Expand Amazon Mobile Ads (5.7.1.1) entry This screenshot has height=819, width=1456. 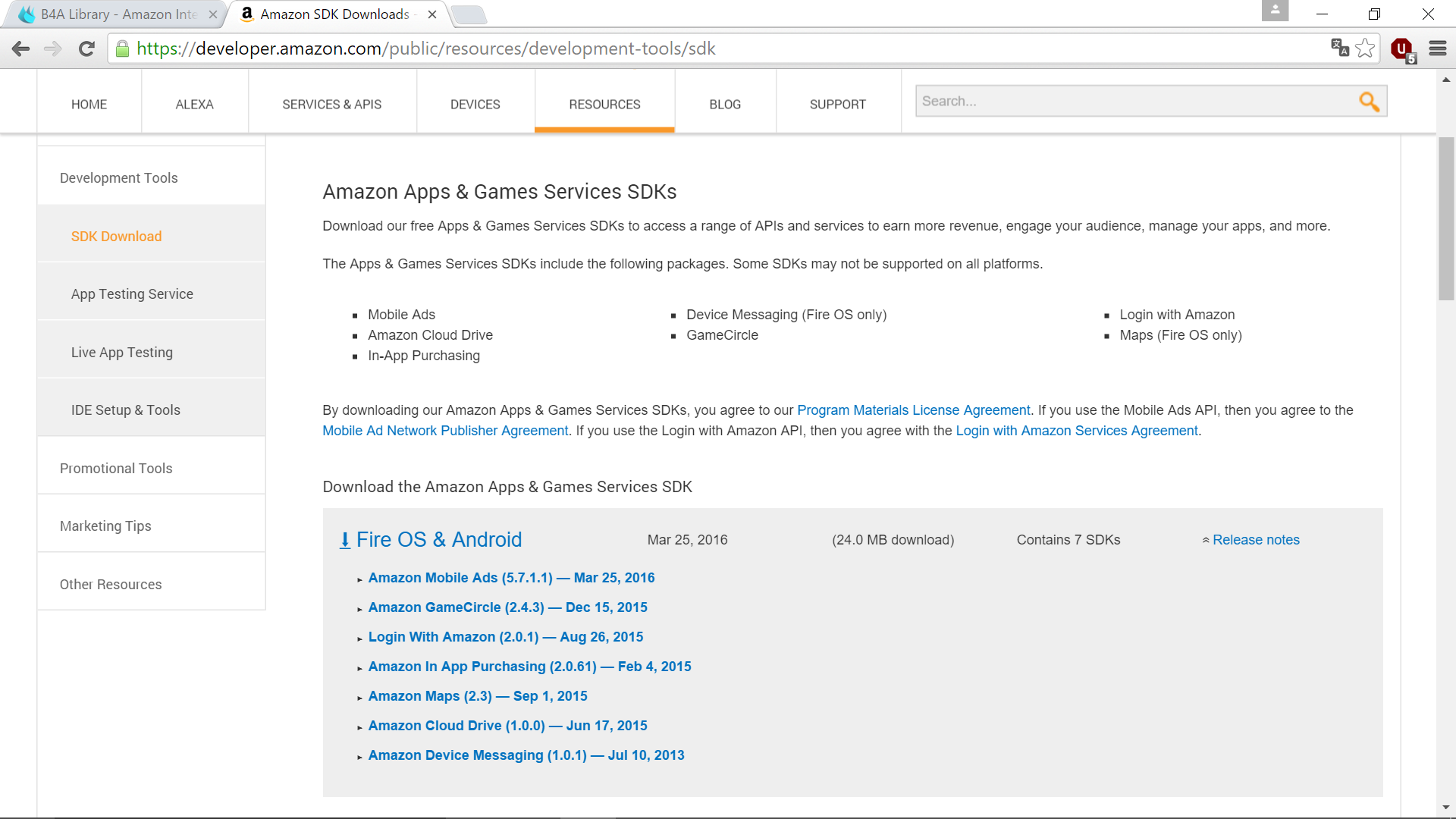[511, 578]
